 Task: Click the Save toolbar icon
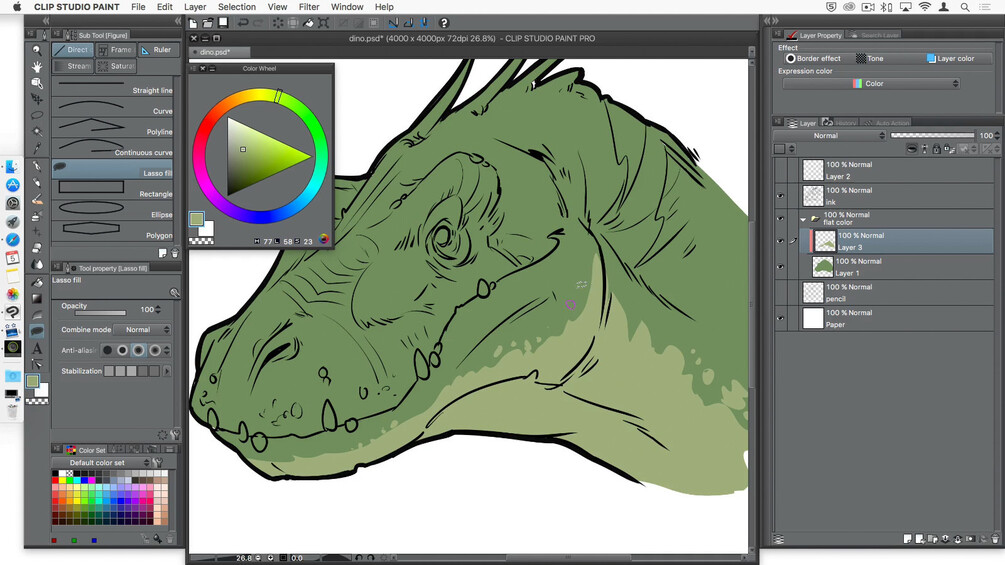pos(223,23)
